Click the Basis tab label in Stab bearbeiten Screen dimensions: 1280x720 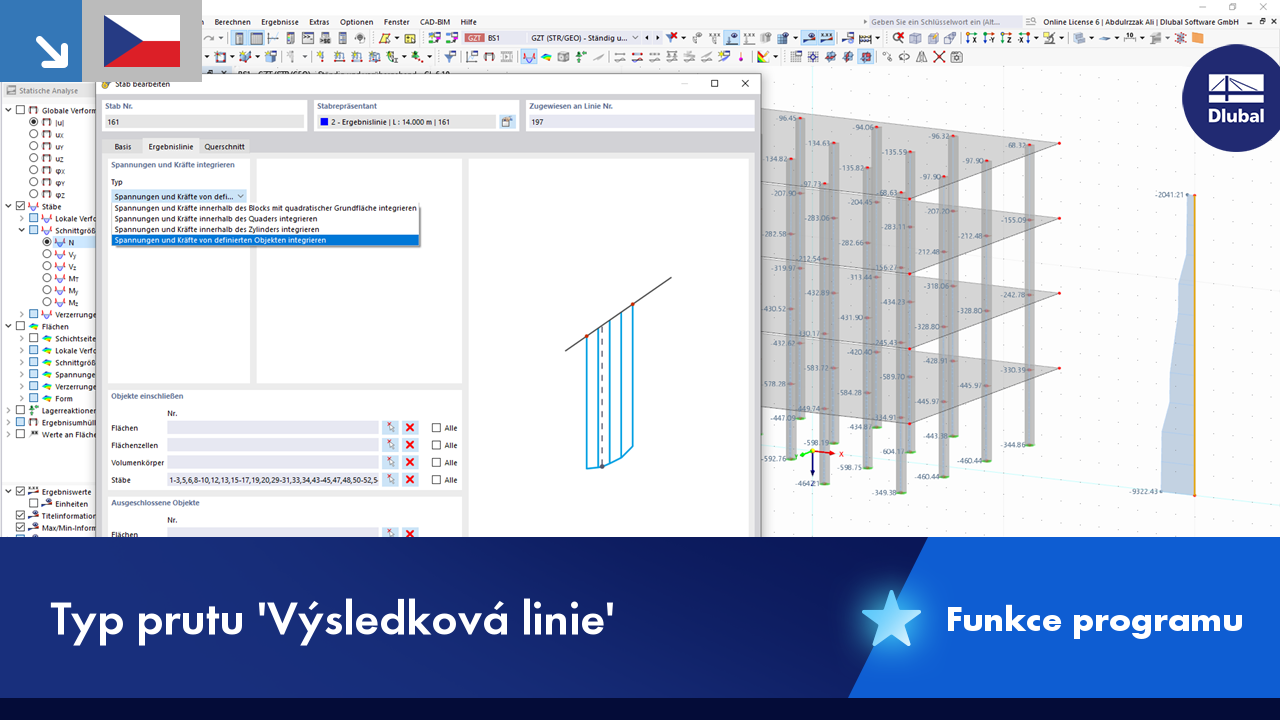click(122, 146)
